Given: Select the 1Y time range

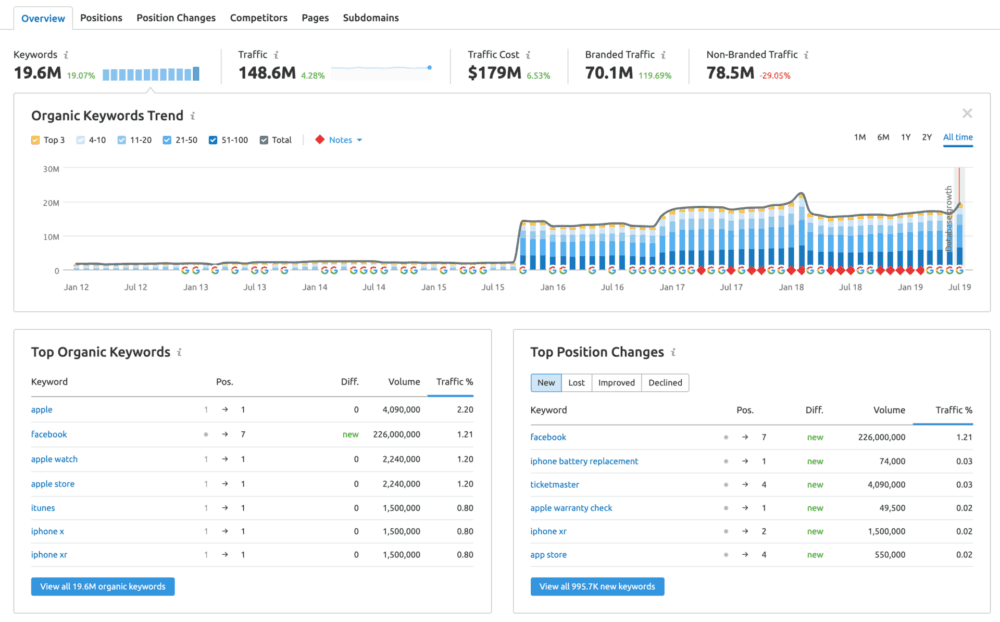Looking at the screenshot, I should [x=906, y=137].
